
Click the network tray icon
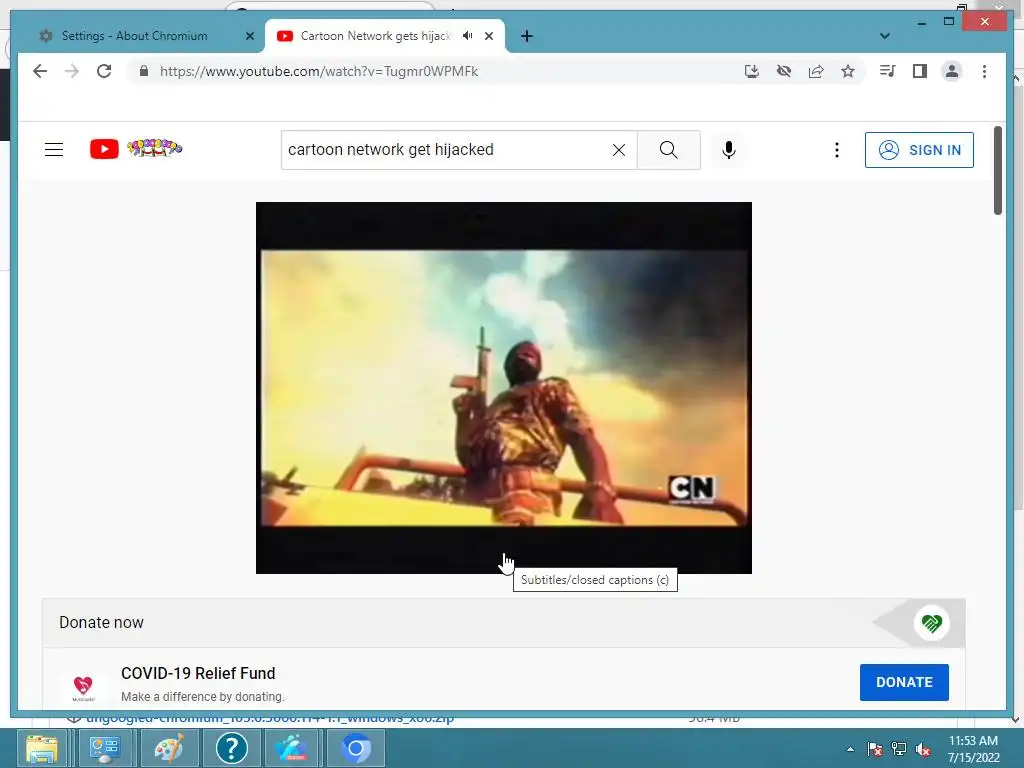(x=899, y=749)
